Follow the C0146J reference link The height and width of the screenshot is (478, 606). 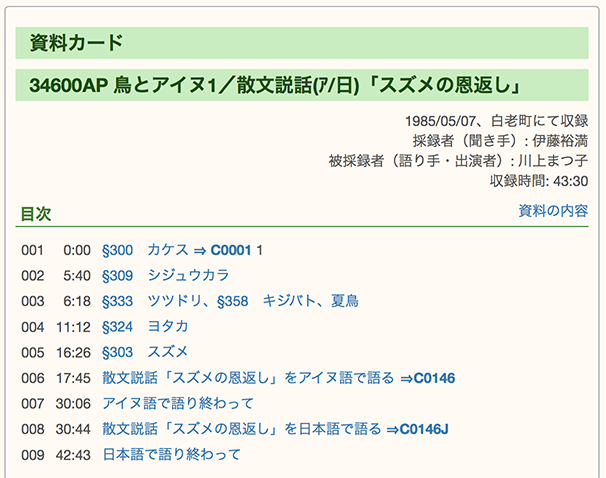[x=423, y=429]
